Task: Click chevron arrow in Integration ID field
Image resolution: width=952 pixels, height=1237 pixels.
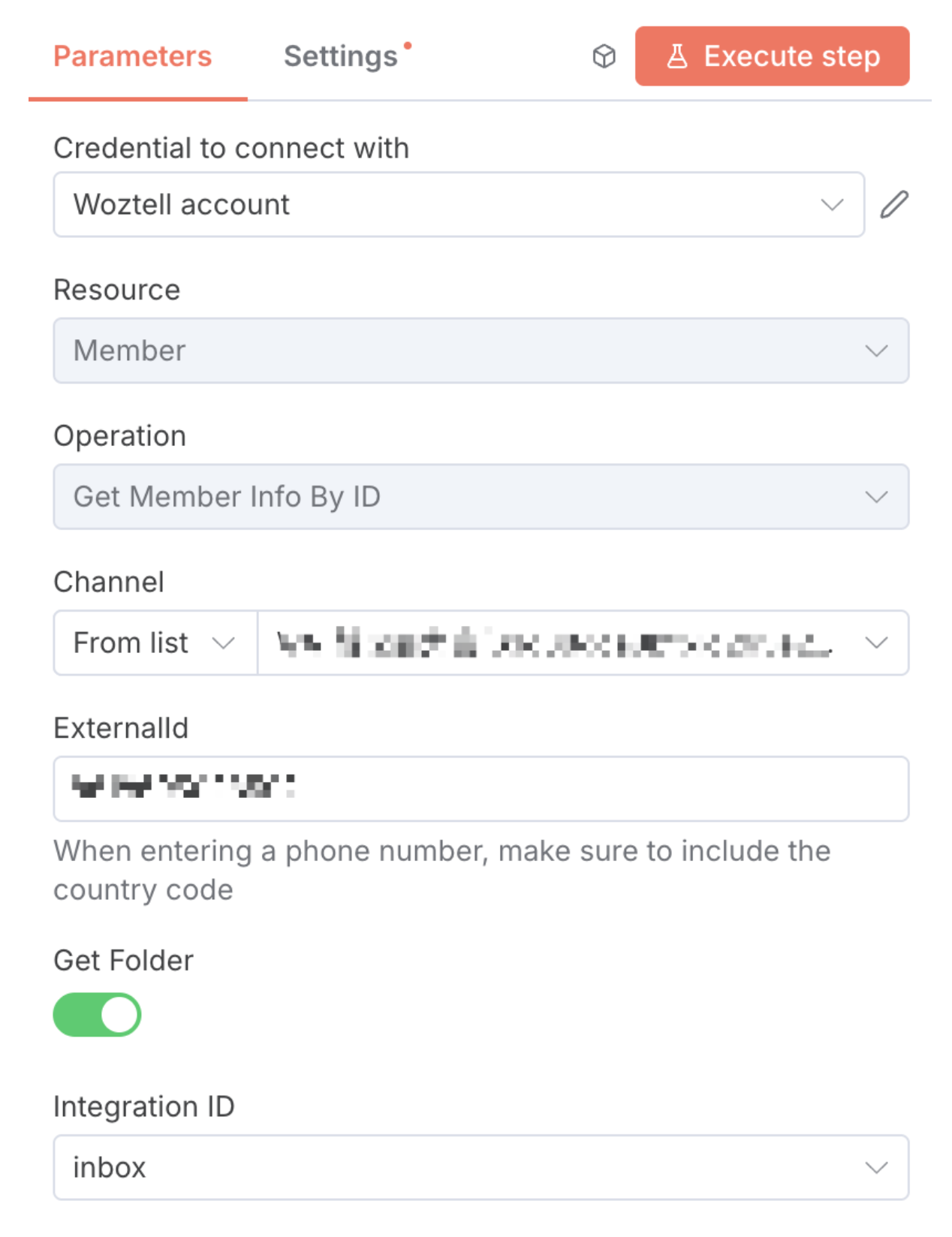Action: tap(876, 1167)
